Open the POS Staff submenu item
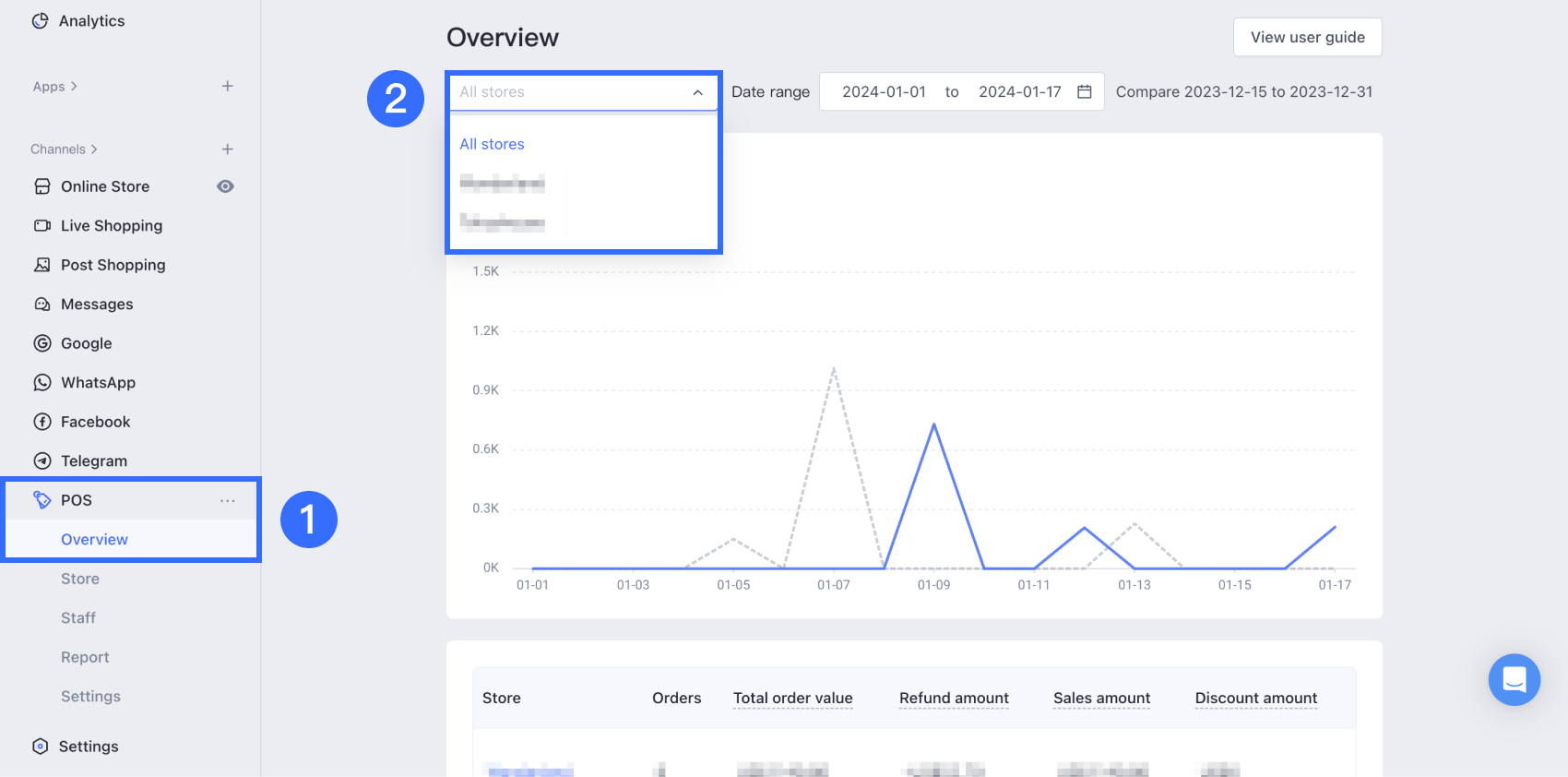The width and height of the screenshot is (1568, 777). 78,618
